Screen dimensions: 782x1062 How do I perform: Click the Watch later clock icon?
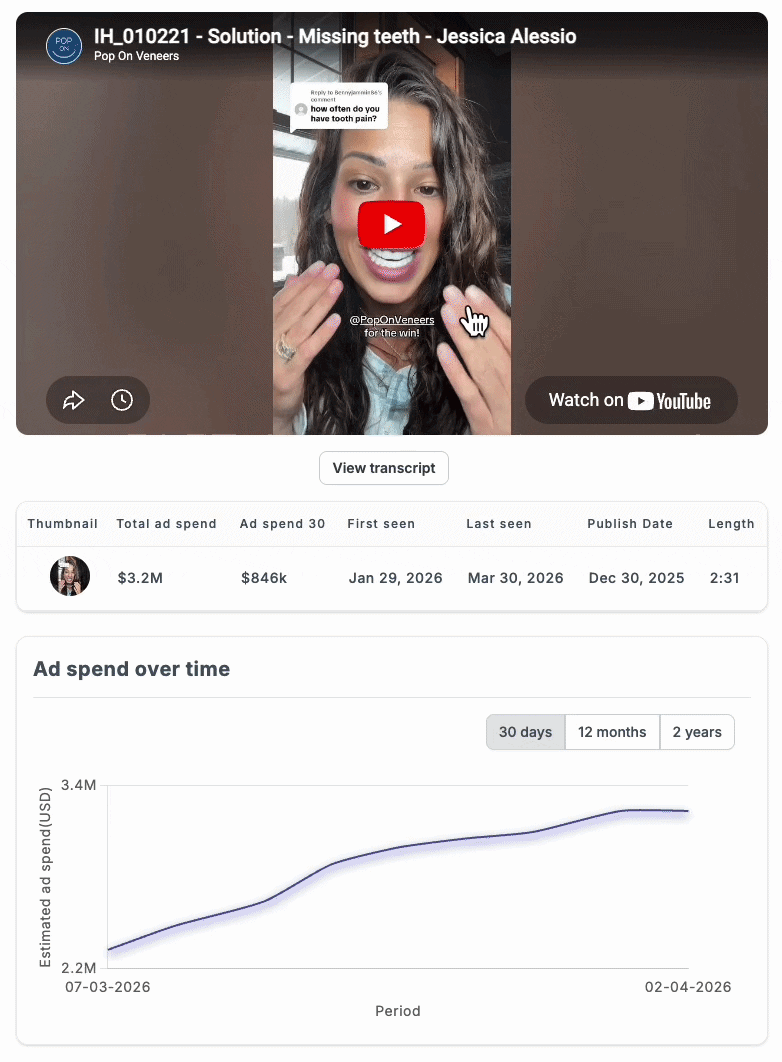click(x=122, y=401)
